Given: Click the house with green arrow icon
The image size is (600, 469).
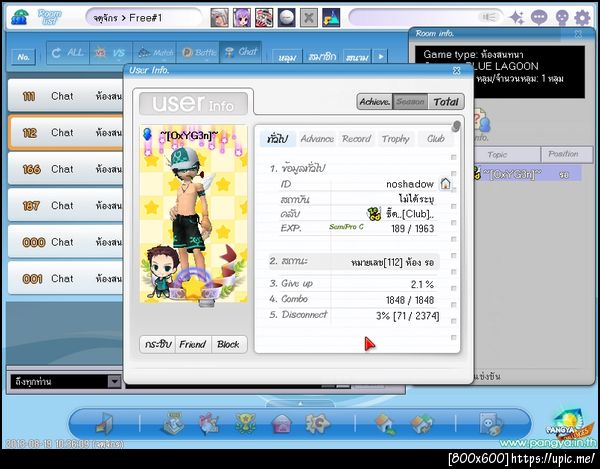Looking at the screenshot, I should (385, 424).
